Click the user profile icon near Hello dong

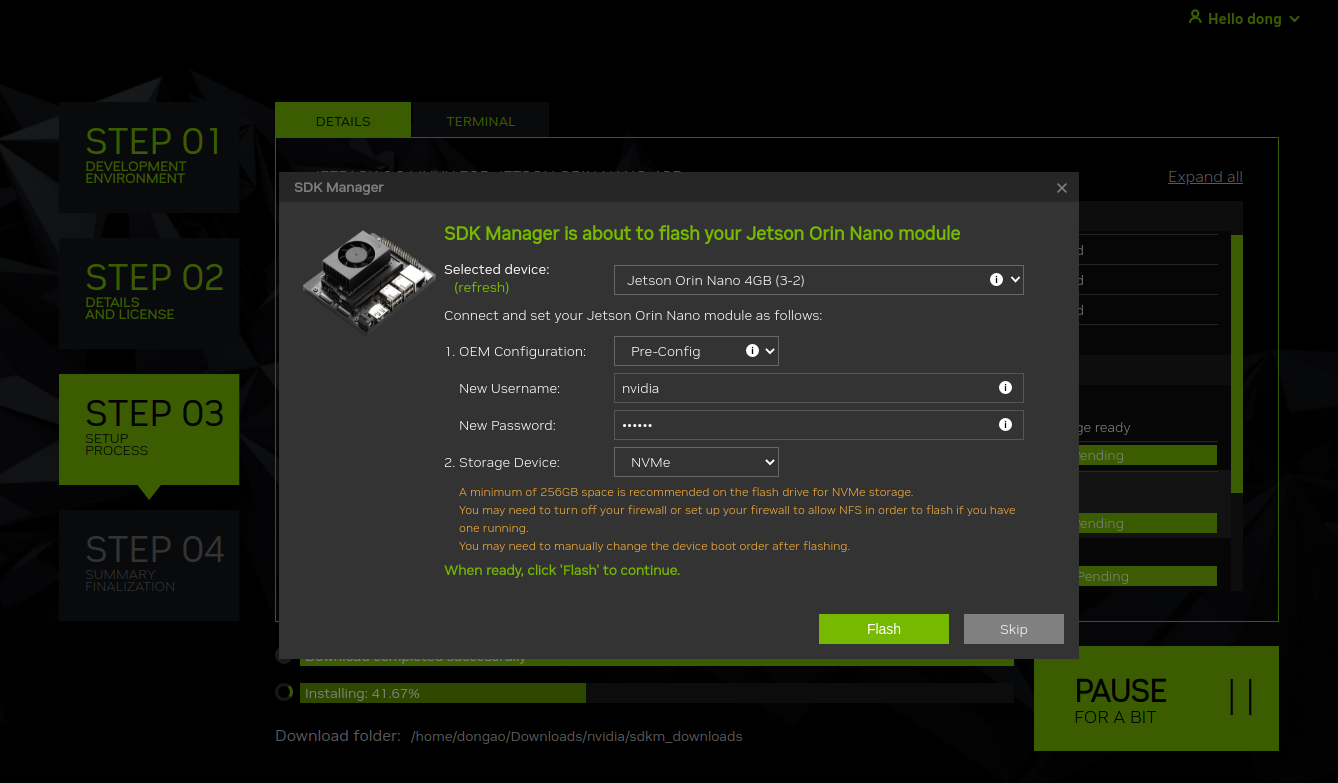[1194, 17]
